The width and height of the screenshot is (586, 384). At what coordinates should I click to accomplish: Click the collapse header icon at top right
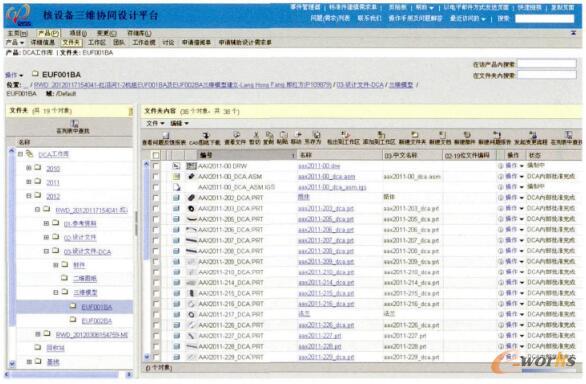(573, 33)
